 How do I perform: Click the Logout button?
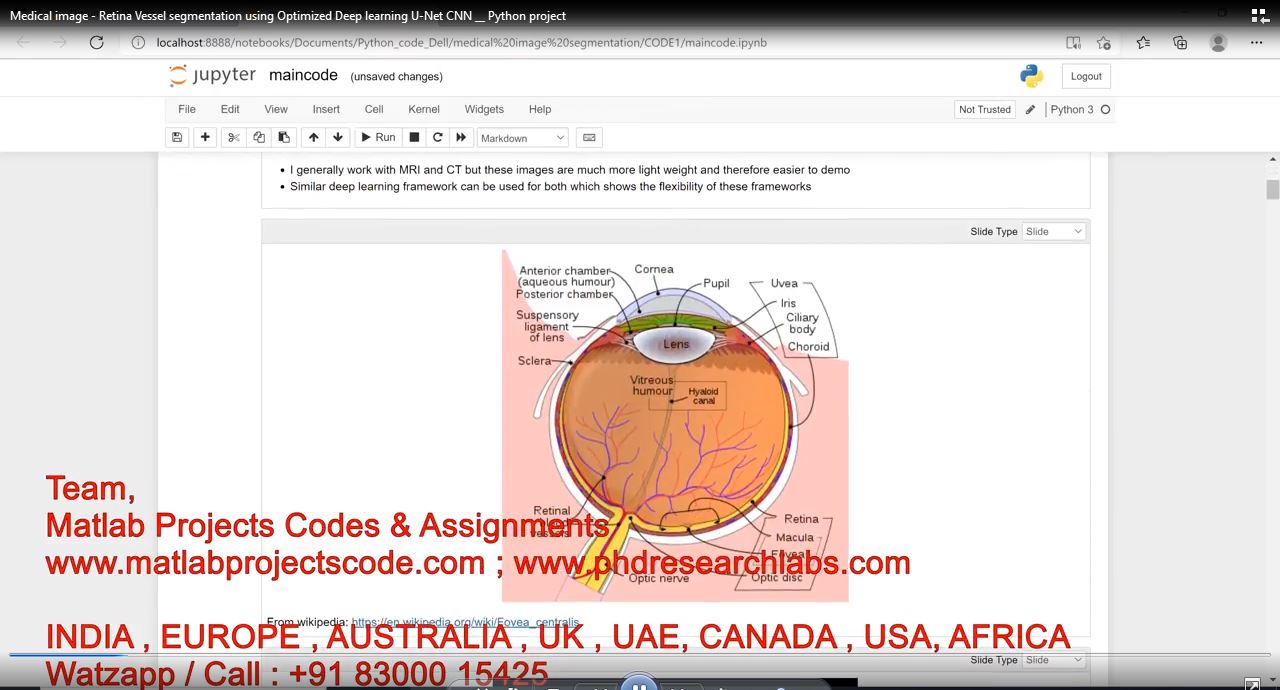pos(1086,77)
